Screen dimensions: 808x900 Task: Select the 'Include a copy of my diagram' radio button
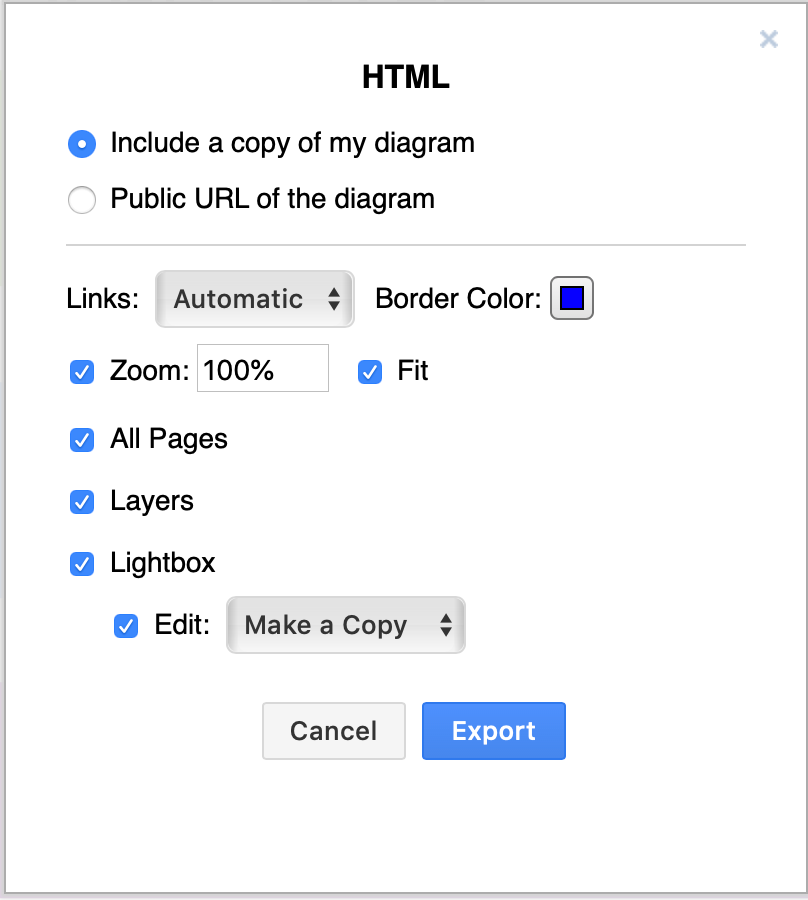click(81, 144)
